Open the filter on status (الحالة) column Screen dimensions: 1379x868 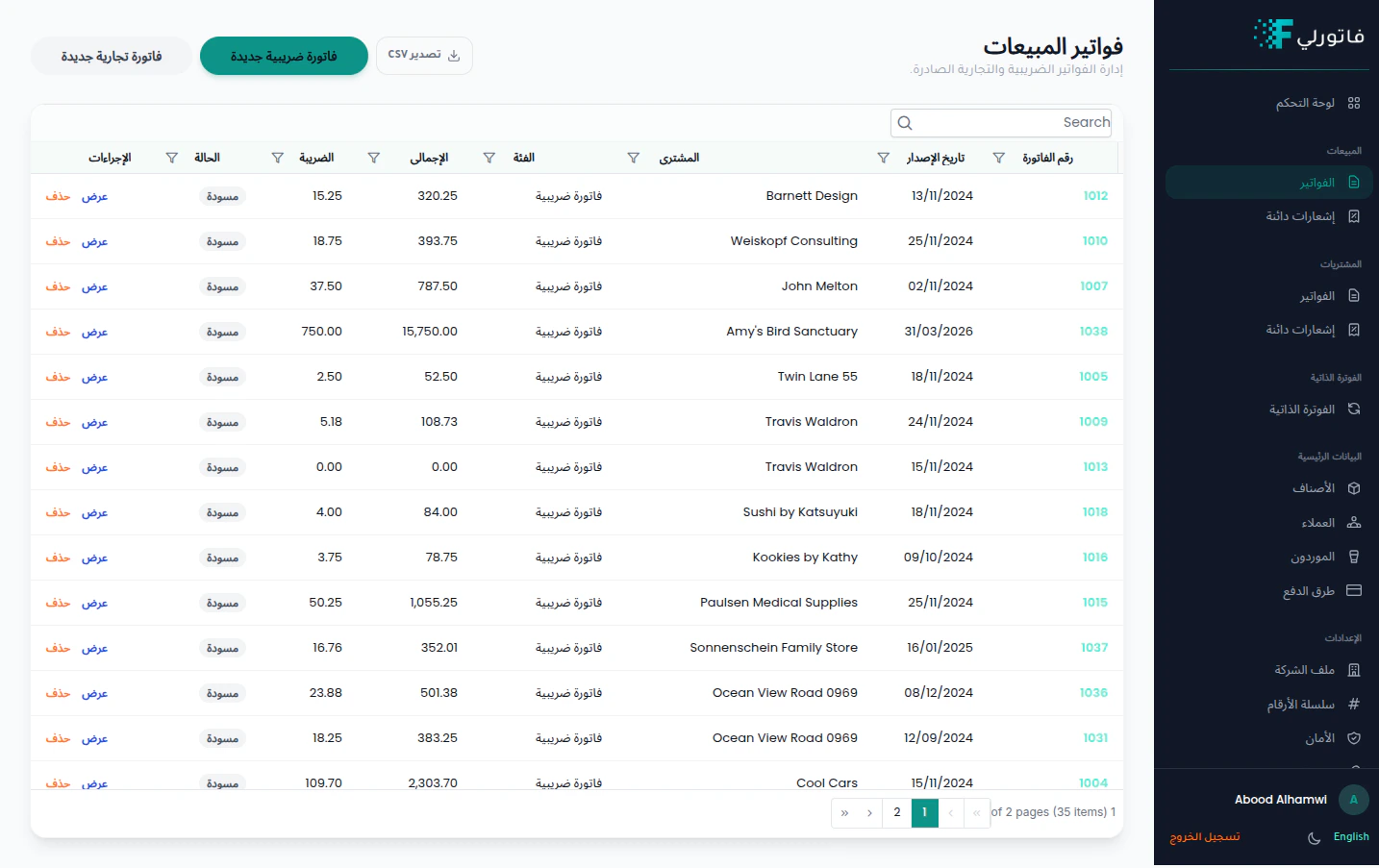(172, 158)
